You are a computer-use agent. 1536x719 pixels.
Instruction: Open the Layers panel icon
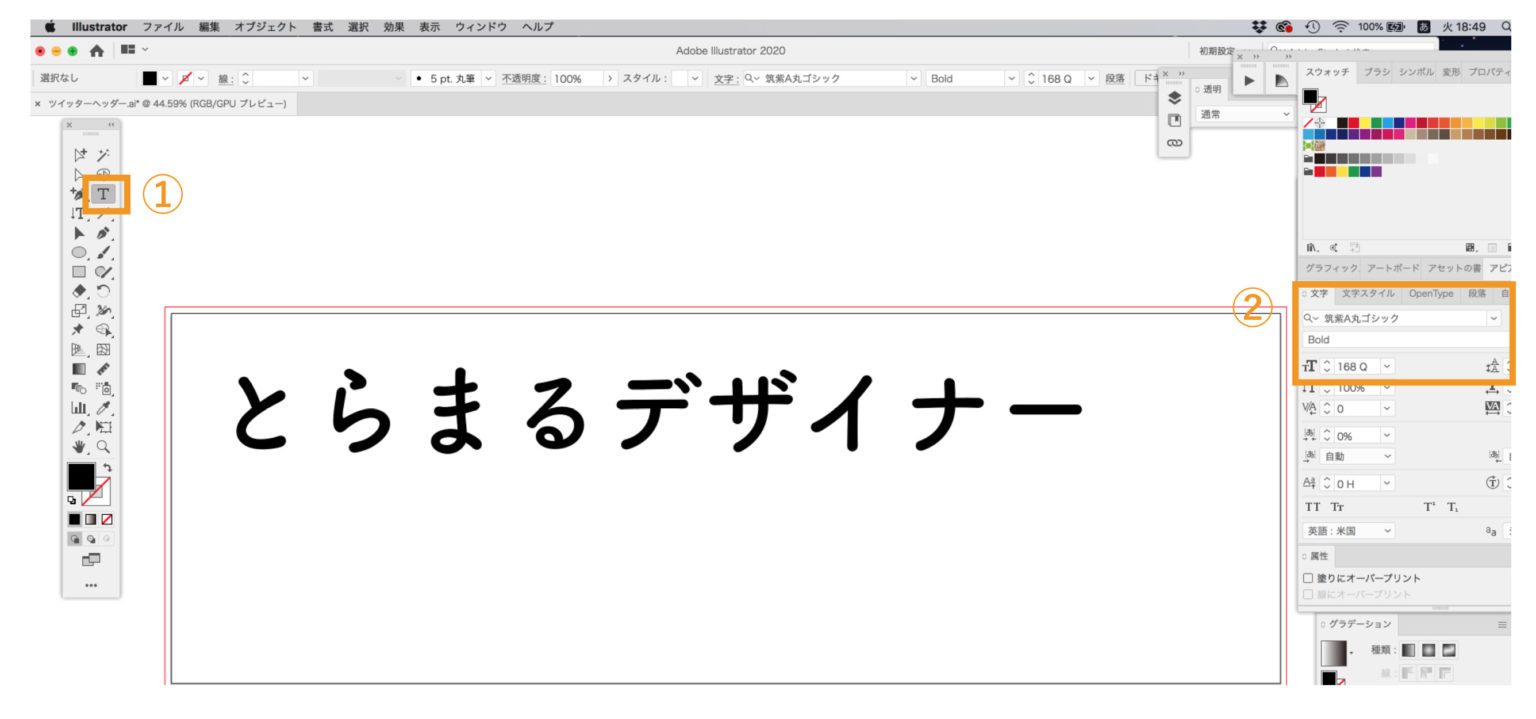pyautogui.click(x=1175, y=98)
